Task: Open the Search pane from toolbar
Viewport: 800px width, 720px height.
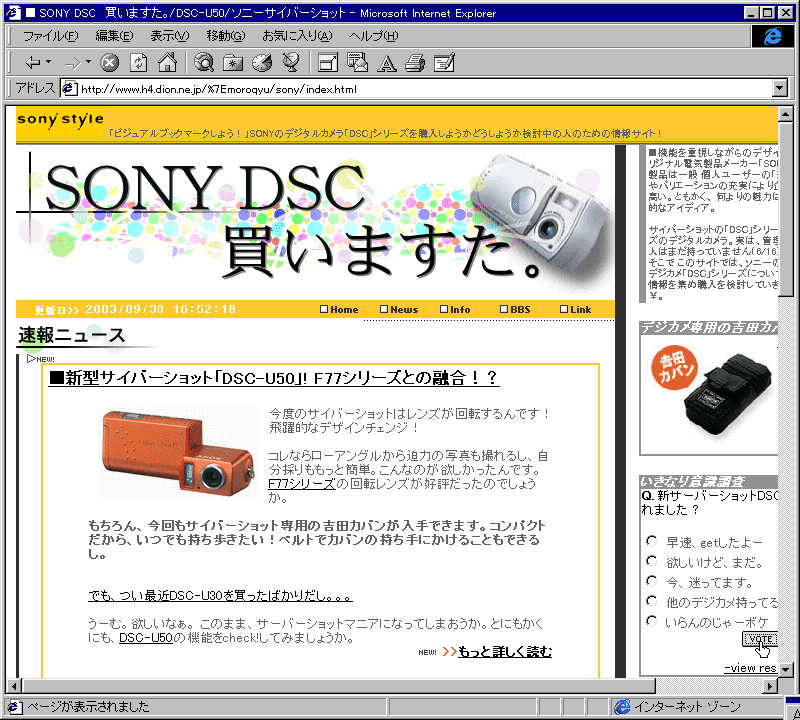Action: pyautogui.click(x=204, y=63)
